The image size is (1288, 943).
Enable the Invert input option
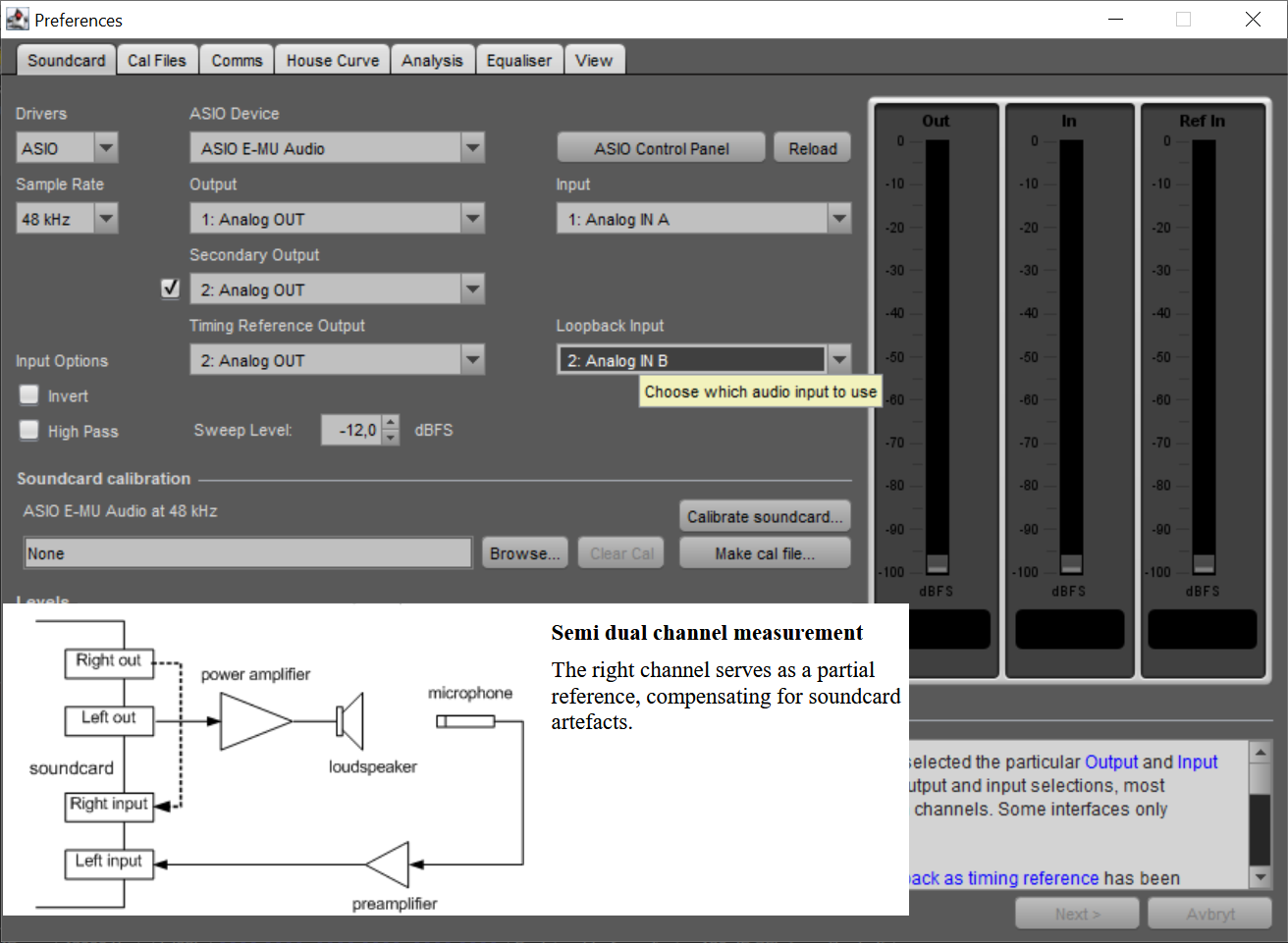tap(29, 395)
